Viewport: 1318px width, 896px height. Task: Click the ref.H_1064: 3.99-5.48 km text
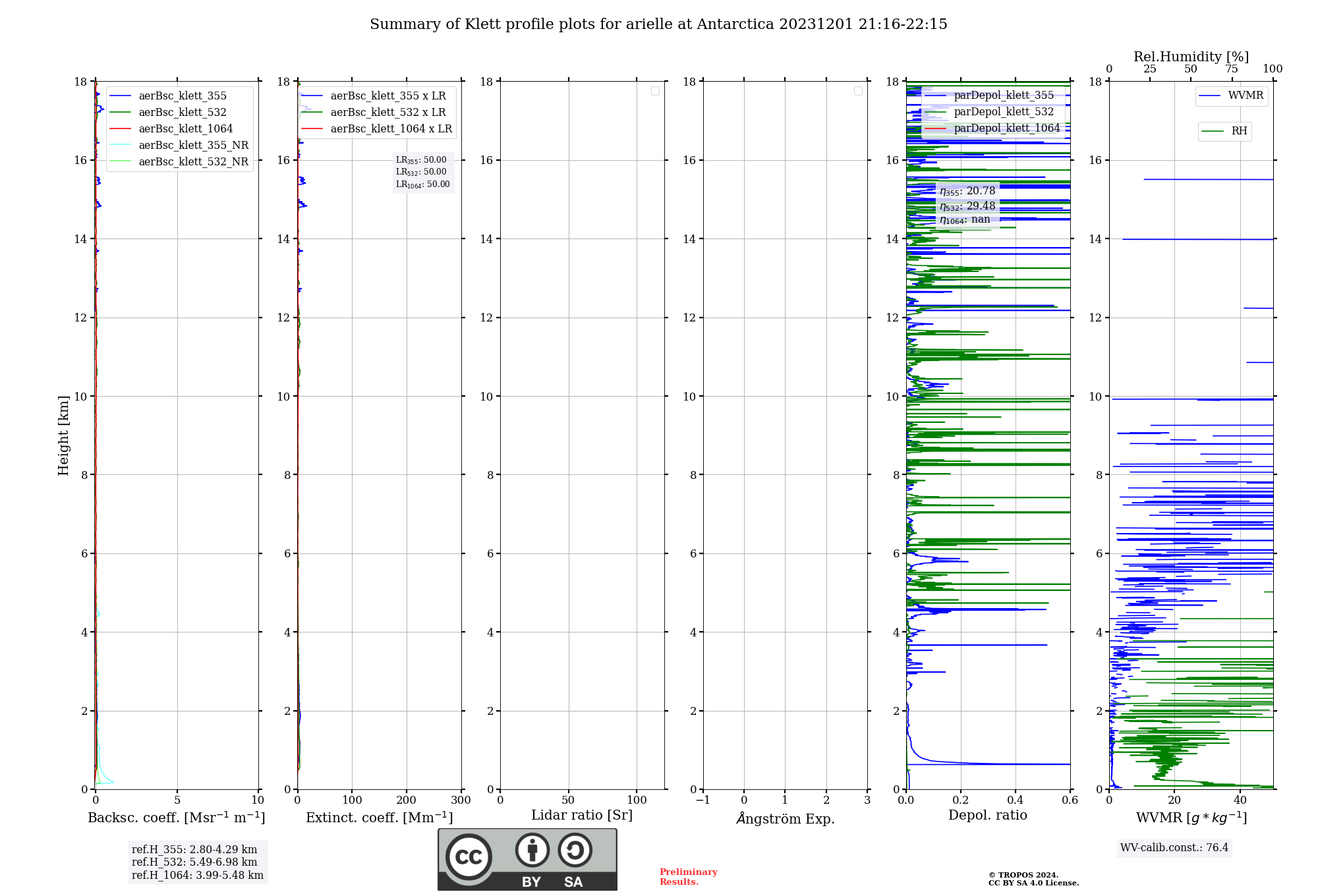198,876
